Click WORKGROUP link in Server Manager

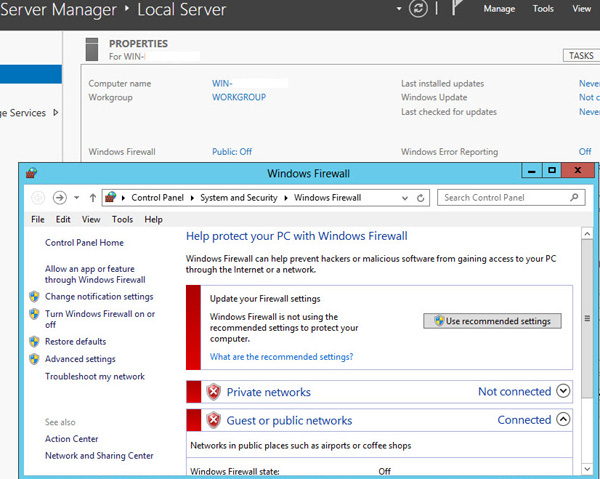pos(239,97)
